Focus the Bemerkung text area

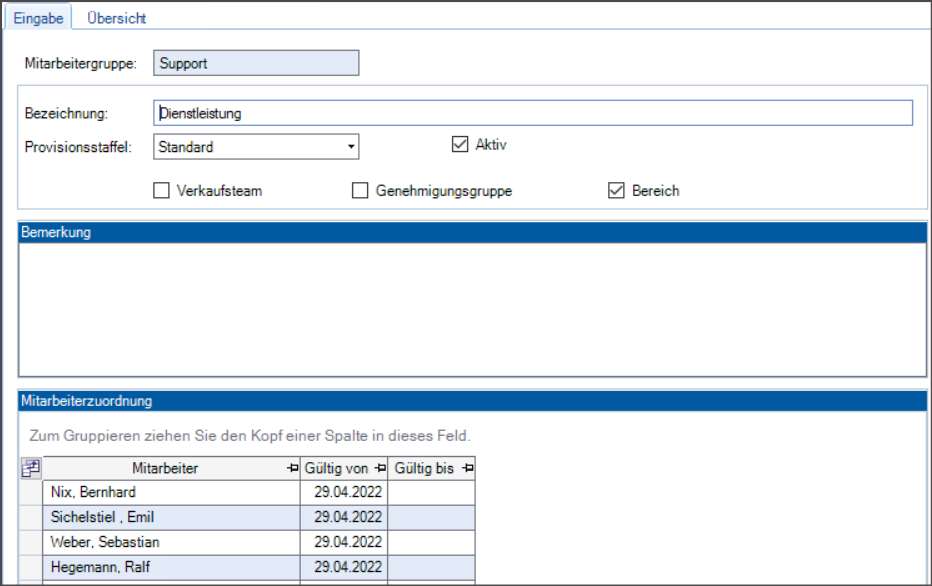(472, 308)
